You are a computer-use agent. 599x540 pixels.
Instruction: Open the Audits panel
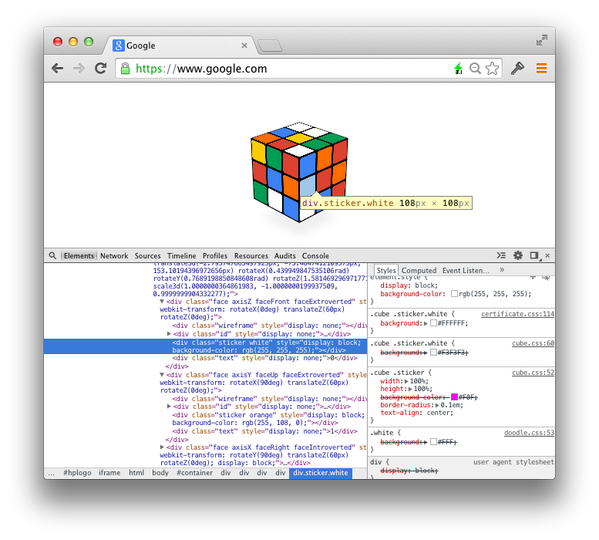[x=285, y=256]
